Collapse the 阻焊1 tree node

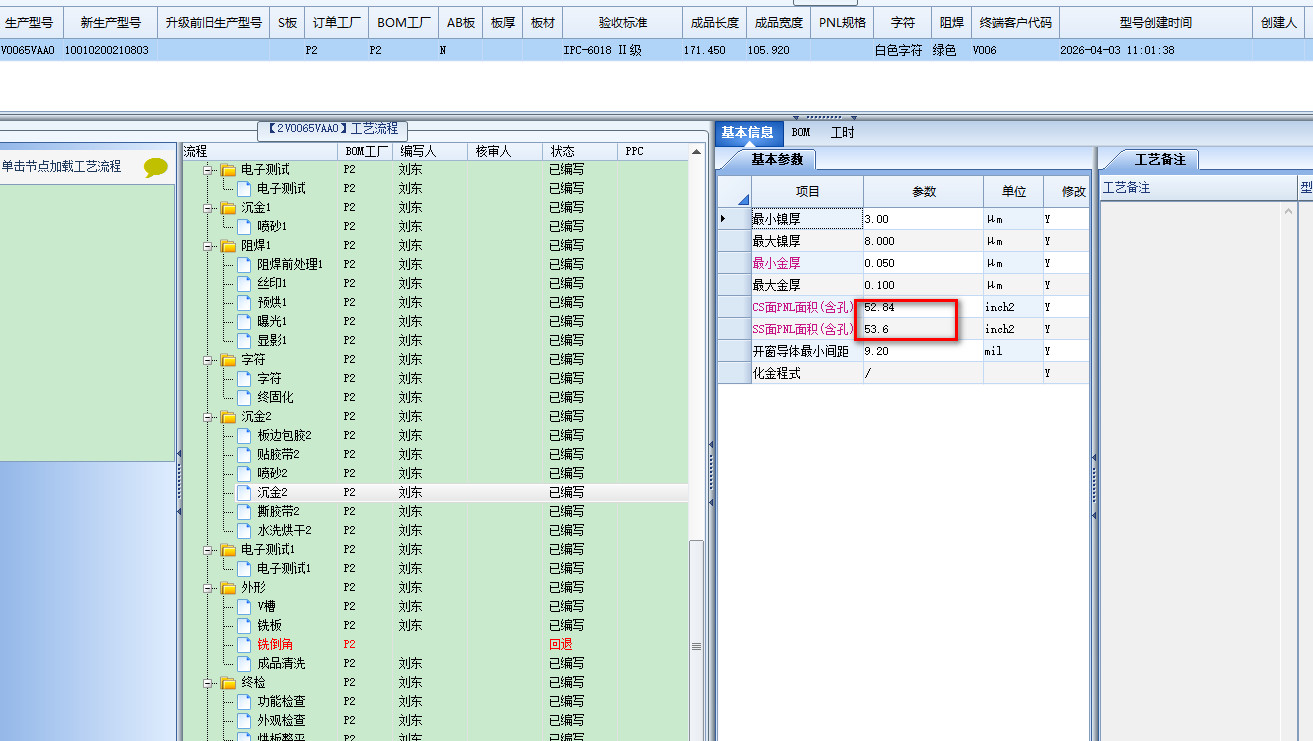tap(209, 246)
